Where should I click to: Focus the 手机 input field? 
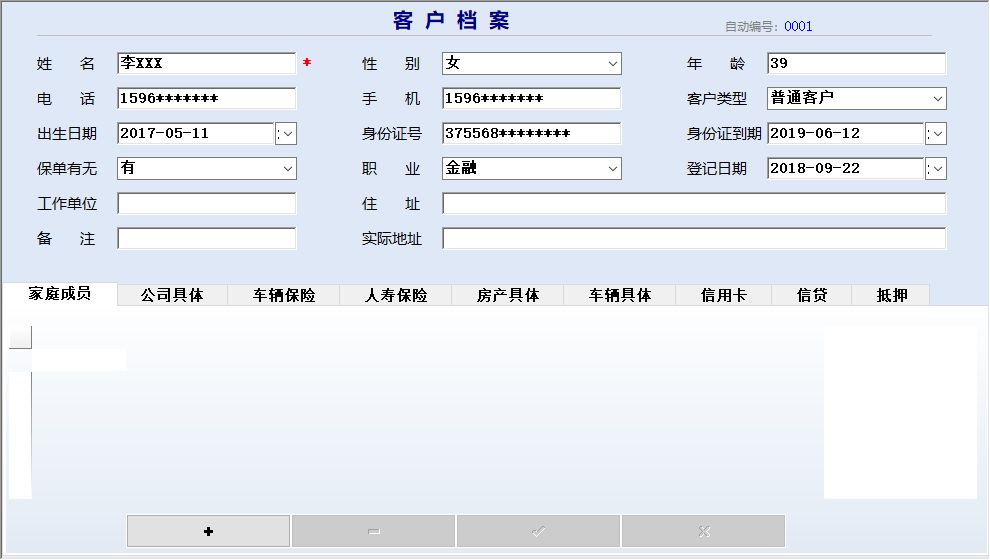(x=531, y=98)
